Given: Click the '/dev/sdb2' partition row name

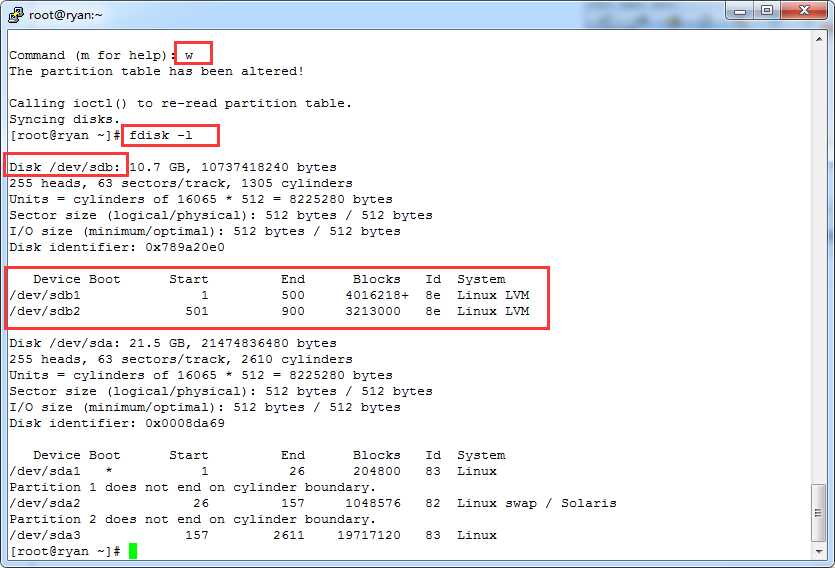Looking at the screenshot, I should point(45,311).
